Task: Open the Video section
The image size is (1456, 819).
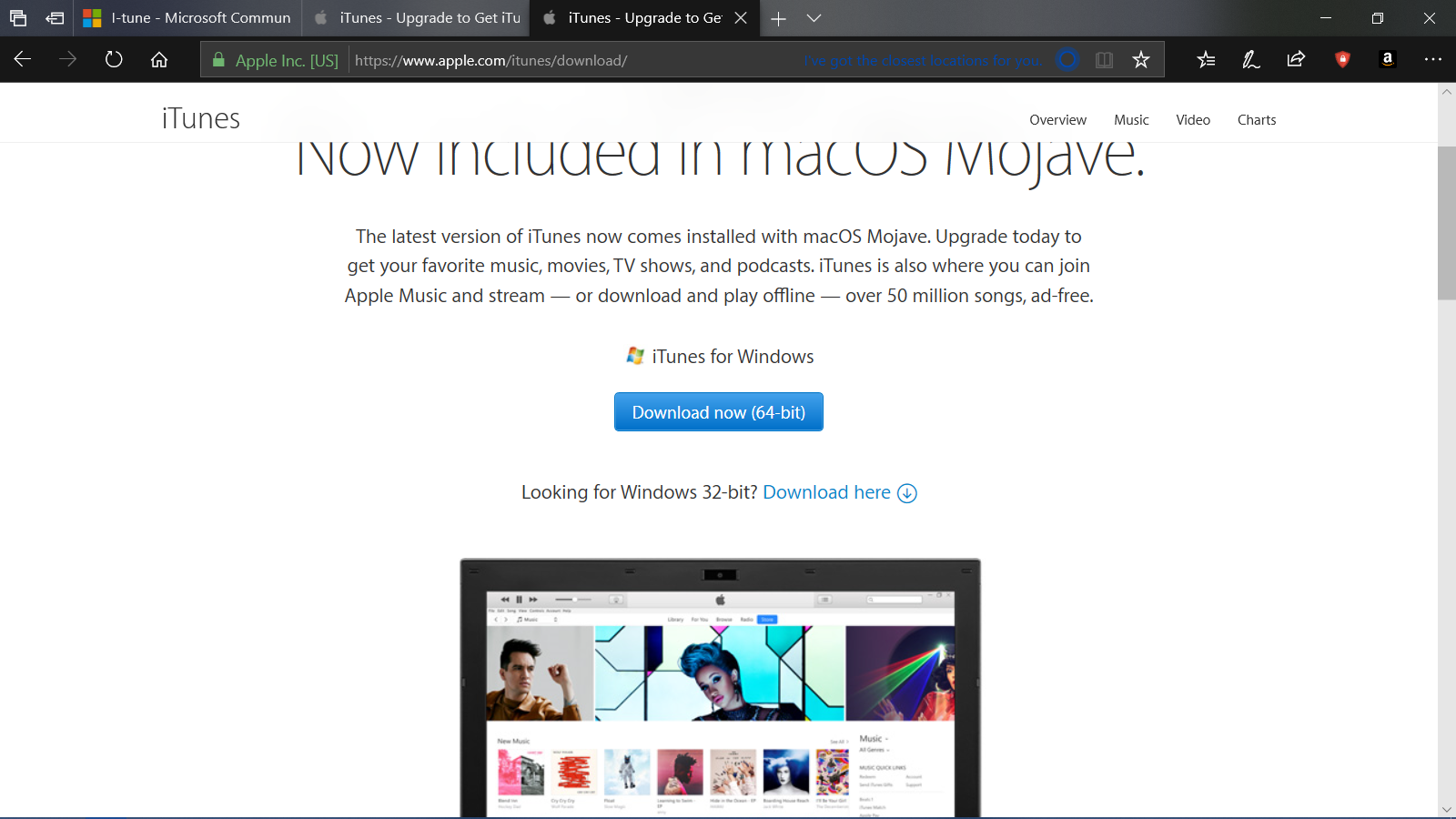Action: (1193, 120)
